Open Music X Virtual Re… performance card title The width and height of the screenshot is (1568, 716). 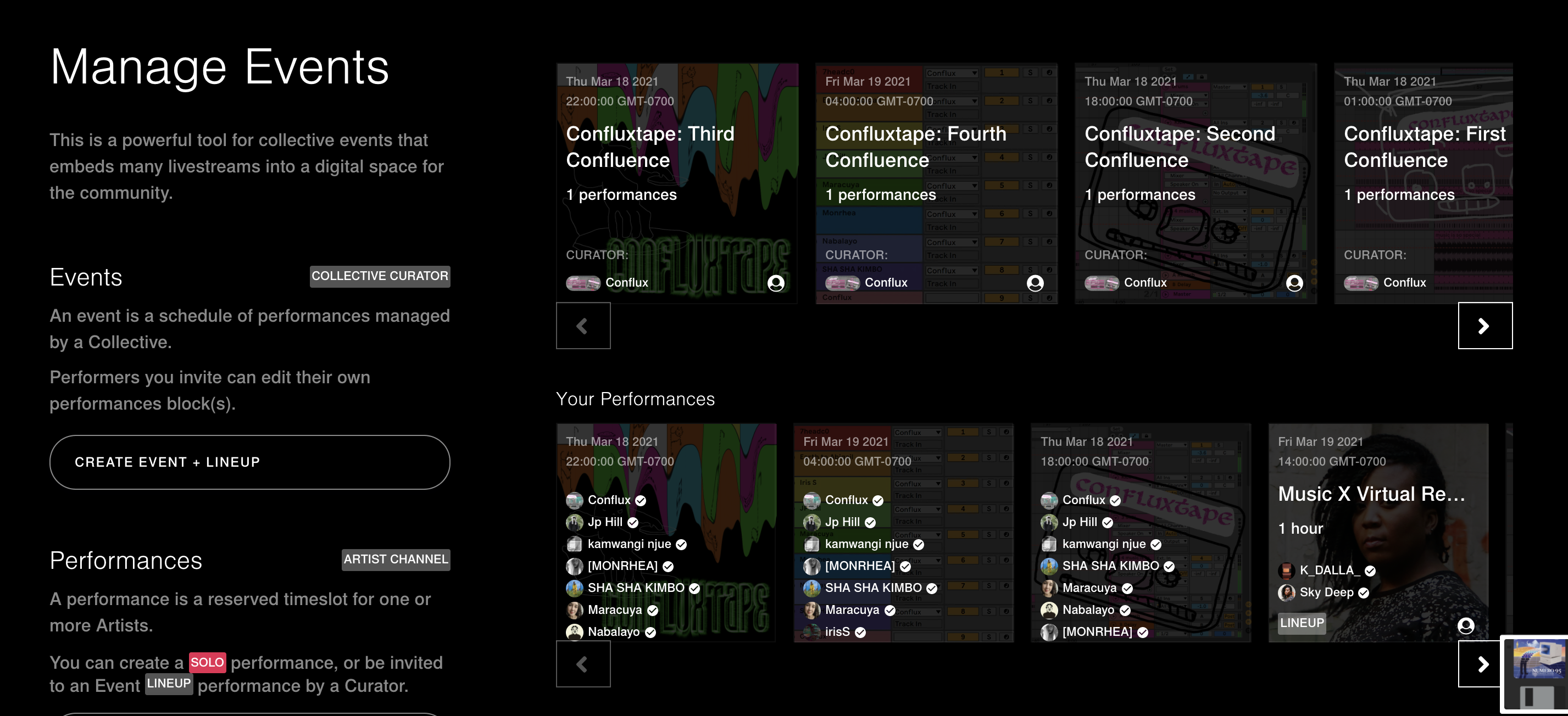click(1371, 494)
